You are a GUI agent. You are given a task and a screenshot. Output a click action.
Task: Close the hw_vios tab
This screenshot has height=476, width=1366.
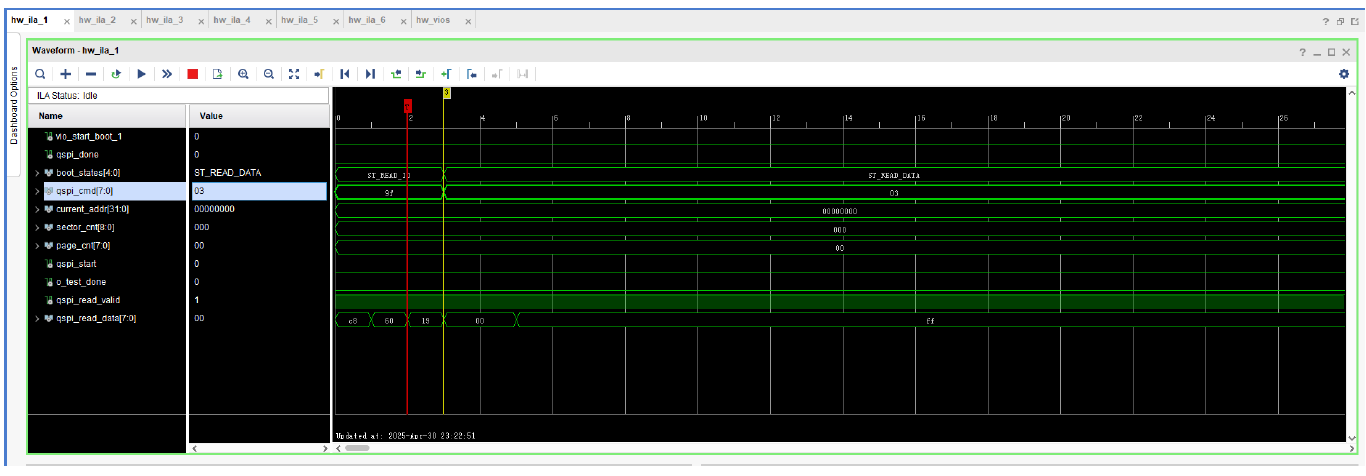[468, 21]
